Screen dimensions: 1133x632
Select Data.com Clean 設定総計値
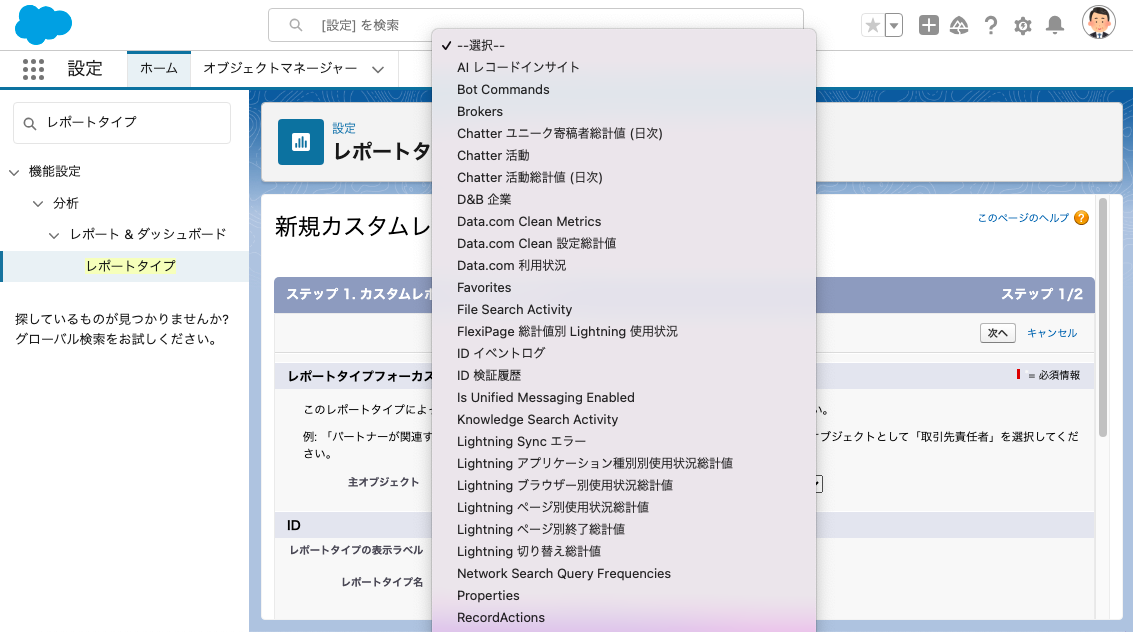click(624, 243)
